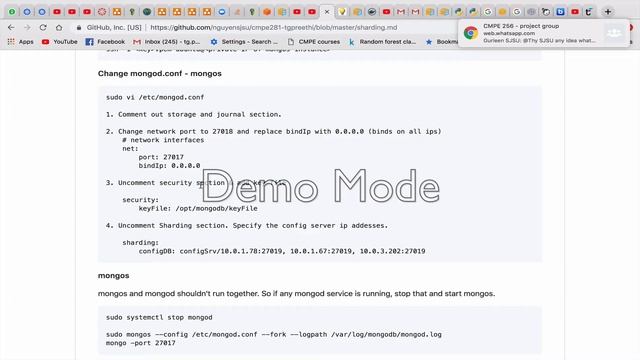Go forward in browser history
The width and height of the screenshot is (640, 360).
click(x=27, y=27)
